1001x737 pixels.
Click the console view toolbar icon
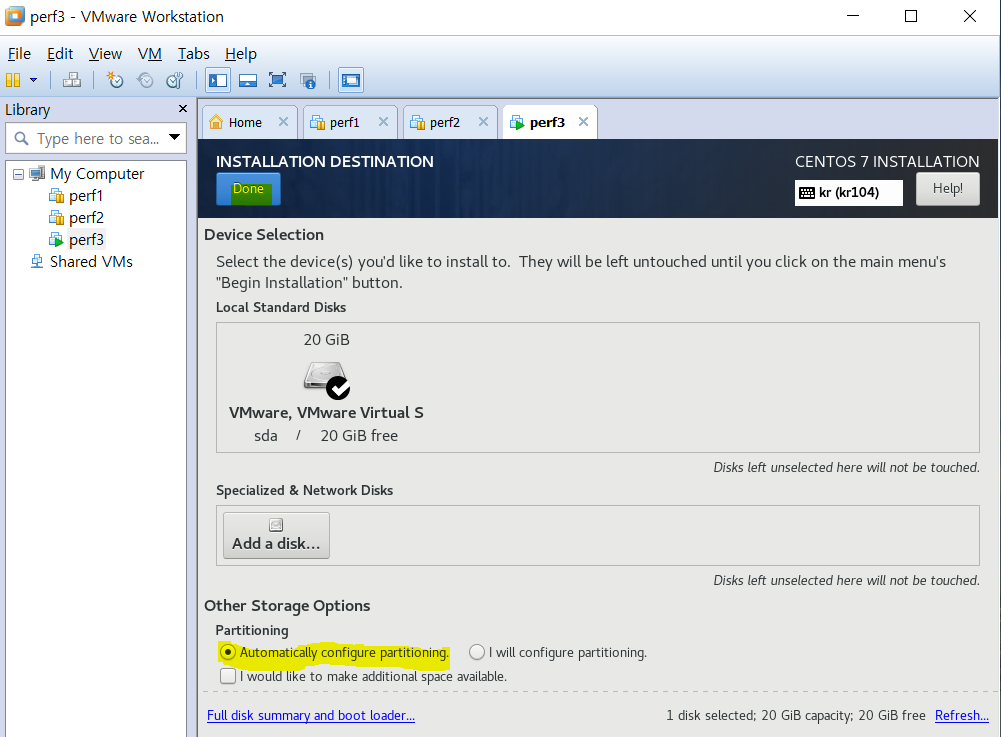351,80
